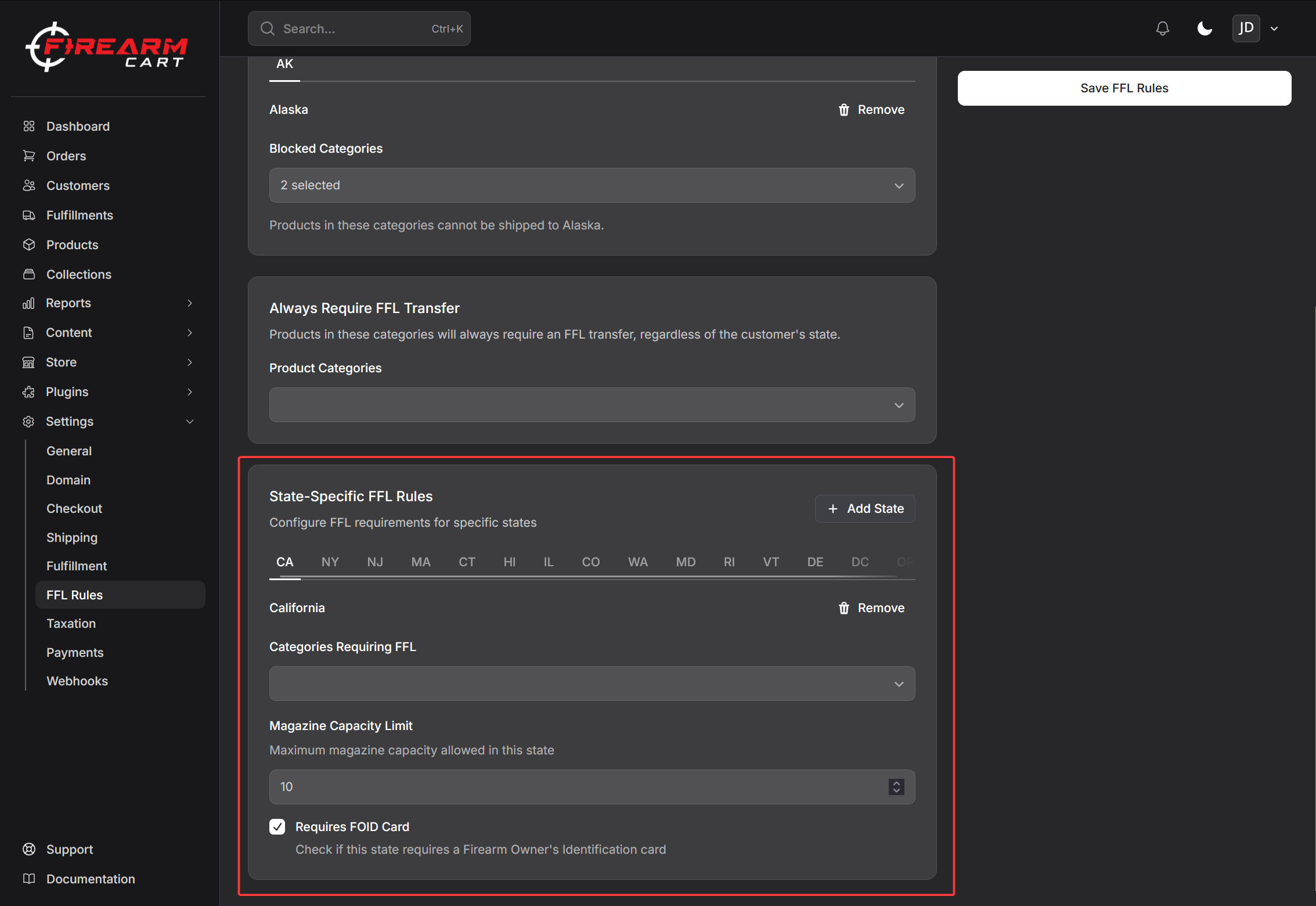This screenshot has width=1316, height=906.
Task: Click the Reports bar chart icon
Action: (28, 303)
